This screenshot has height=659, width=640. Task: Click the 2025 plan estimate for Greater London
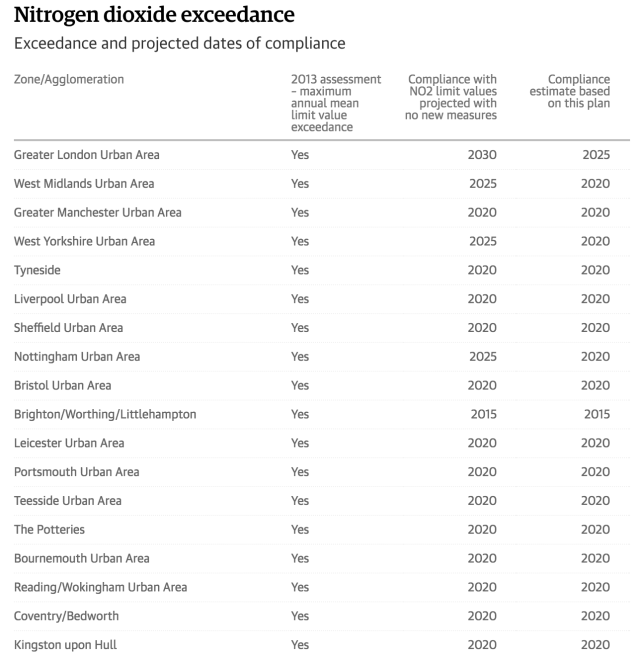(x=595, y=155)
